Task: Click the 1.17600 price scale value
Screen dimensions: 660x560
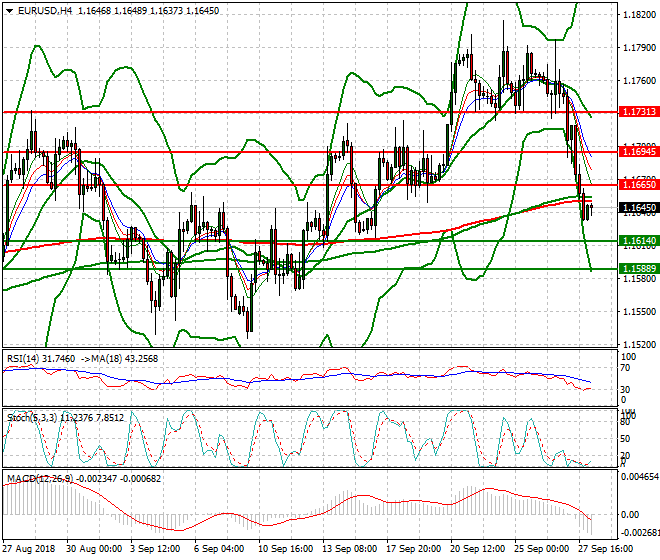Action: 639,81
